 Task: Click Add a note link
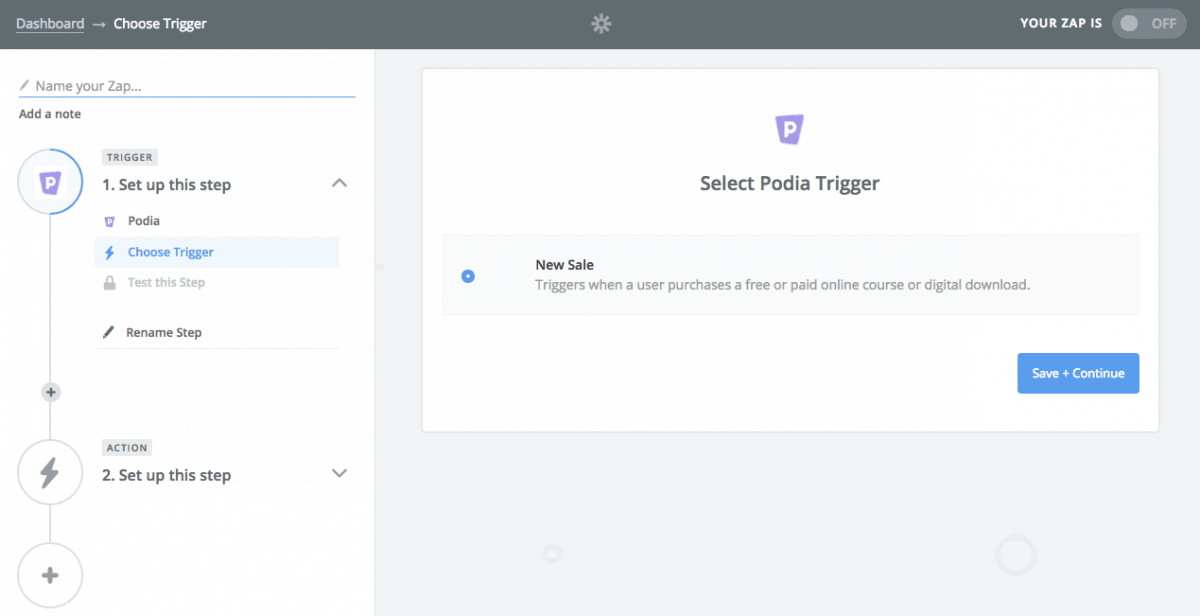50,114
